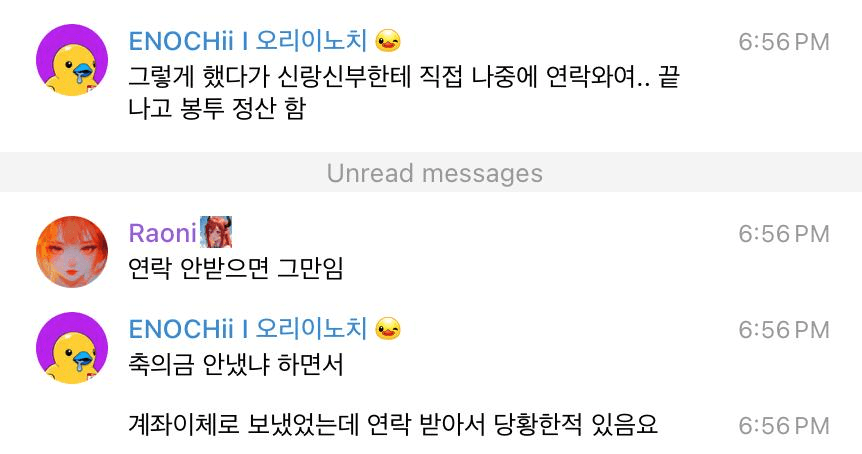Click the timestamp on the 계좌이체로 message

pos(784,426)
